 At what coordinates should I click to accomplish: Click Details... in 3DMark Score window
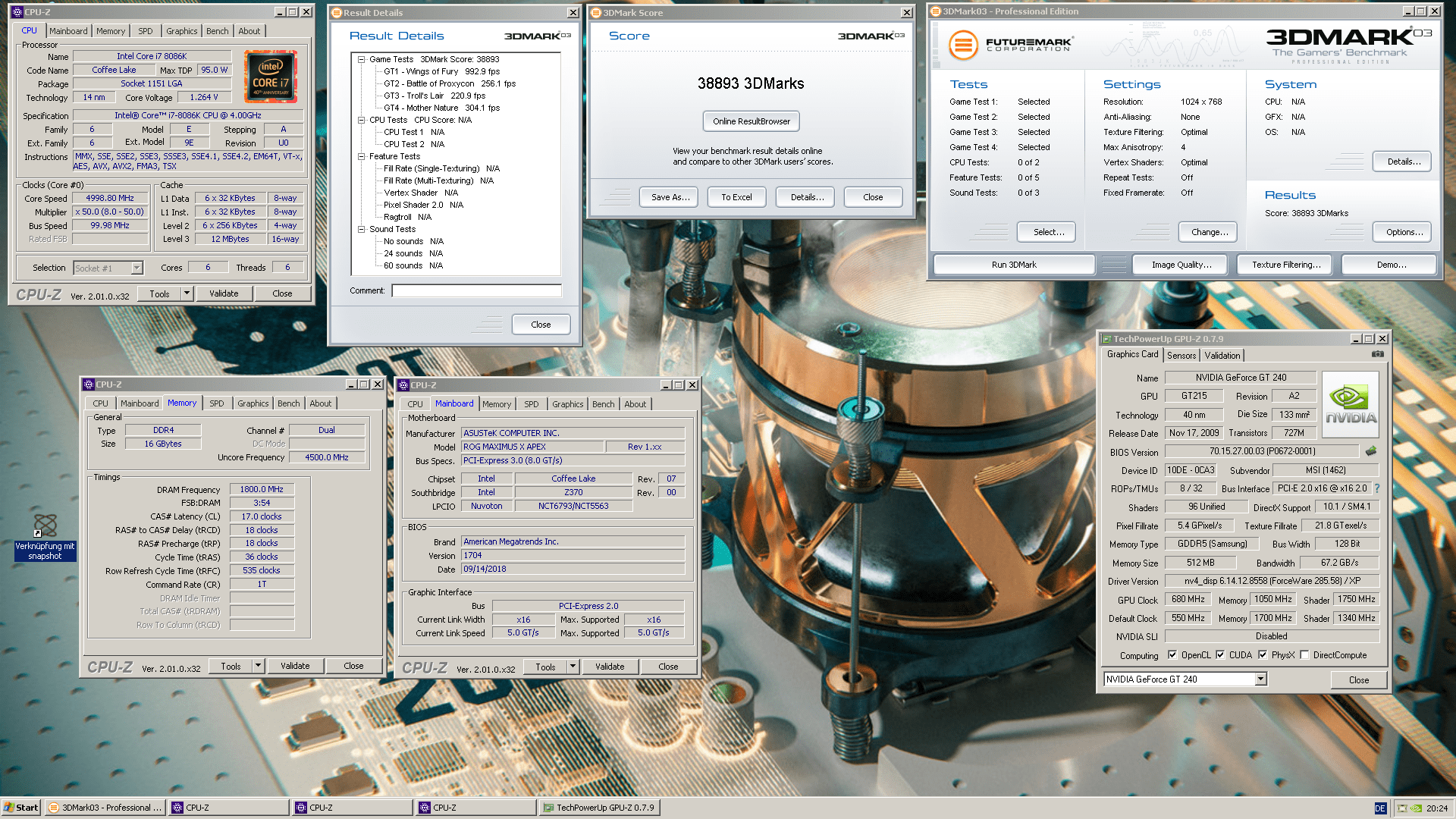807,197
